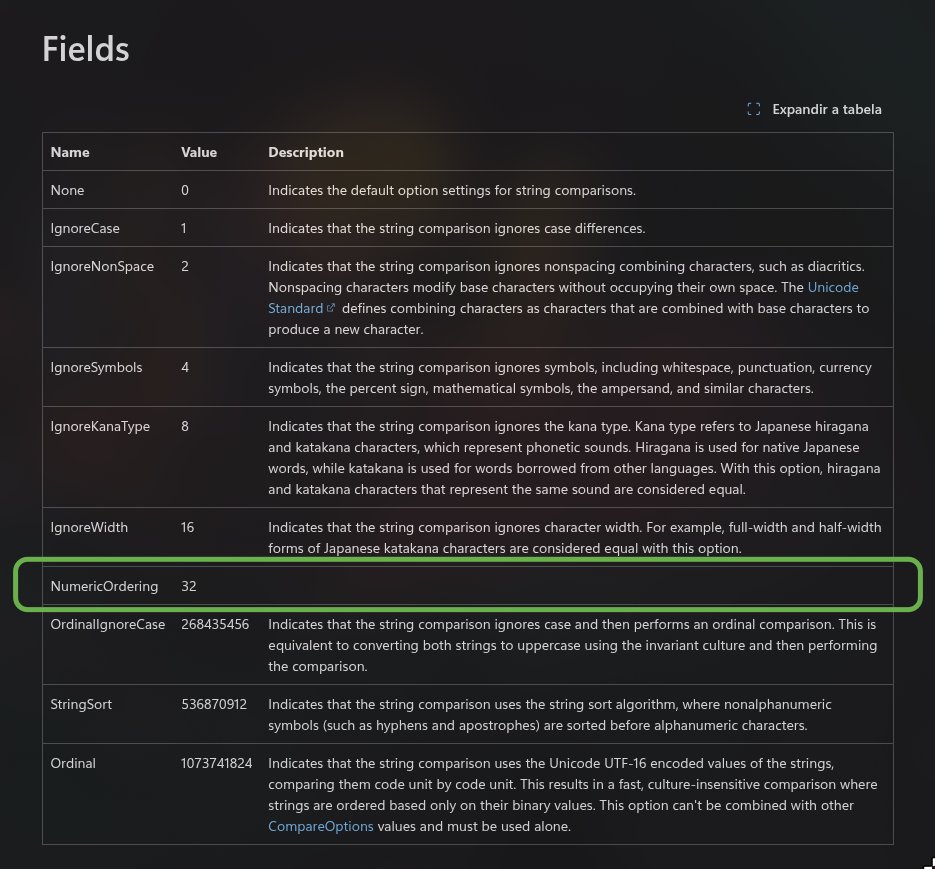Select the OrdinalIgnoreCase field name
This screenshot has height=869, width=935.
coord(108,624)
